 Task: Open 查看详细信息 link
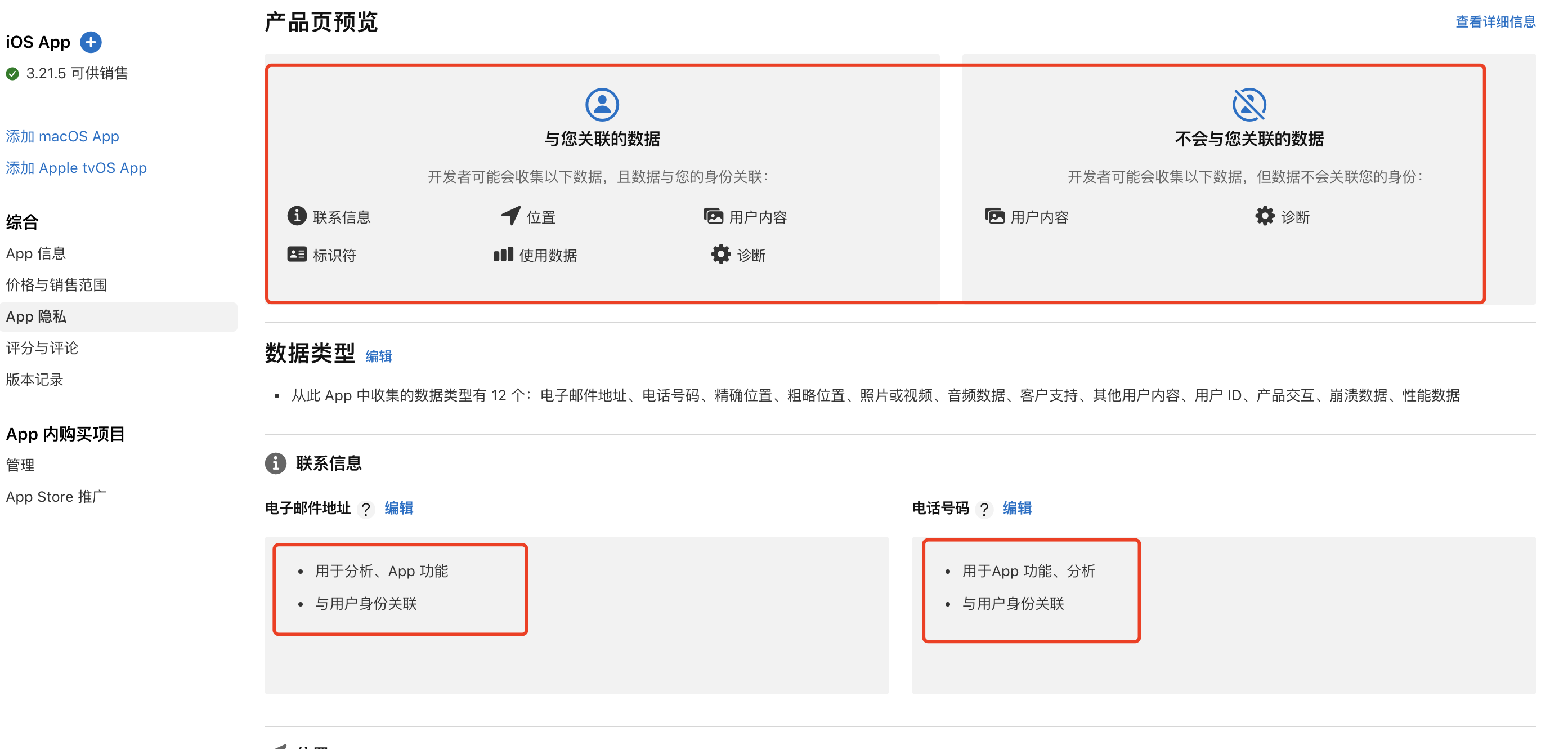pyautogui.click(x=1495, y=22)
